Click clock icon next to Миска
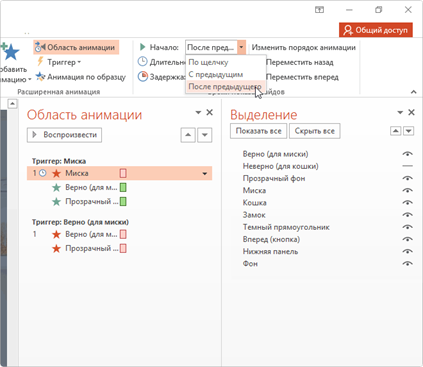Image resolution: width=423 pixels, height=367 pixels. point(43,173)
